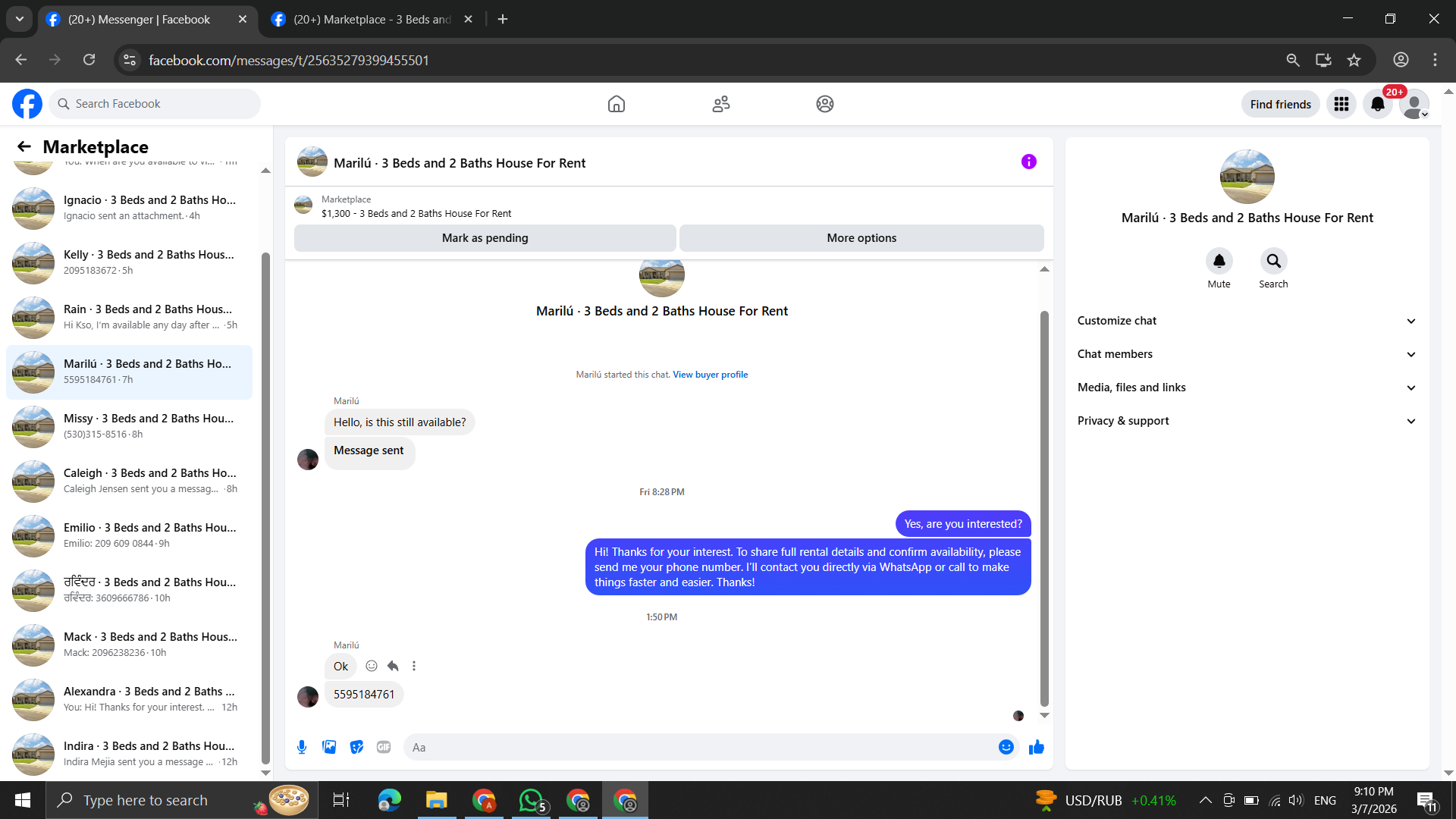
Task: Open the install app icon in address bar
Action: coord(1323,60)
